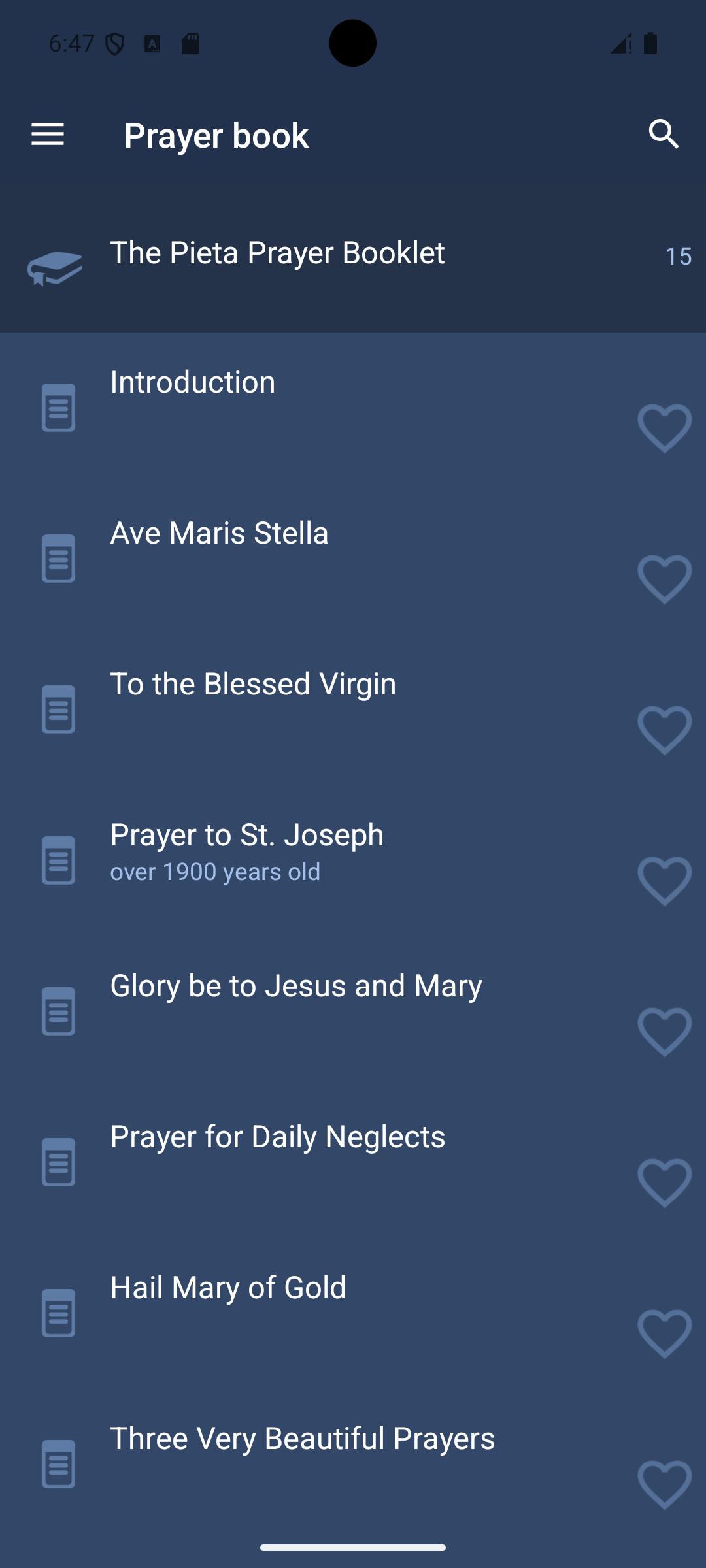Toggle favorite heart for Glory be to Jesus and Mary
The width and height of the screenshot is (706, 1568).
[664, 1032]
